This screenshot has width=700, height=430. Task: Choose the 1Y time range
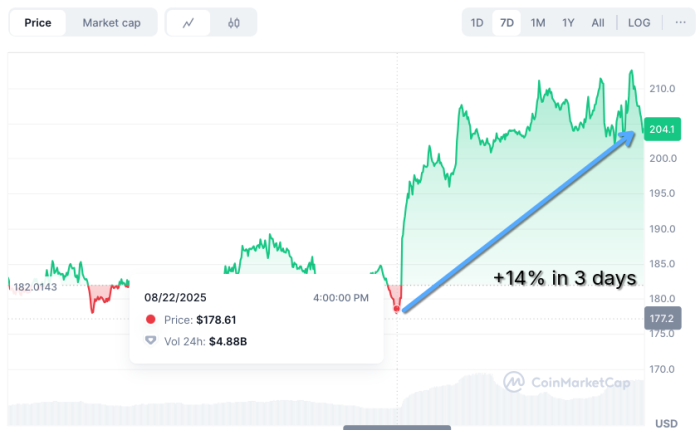point(568,22)
